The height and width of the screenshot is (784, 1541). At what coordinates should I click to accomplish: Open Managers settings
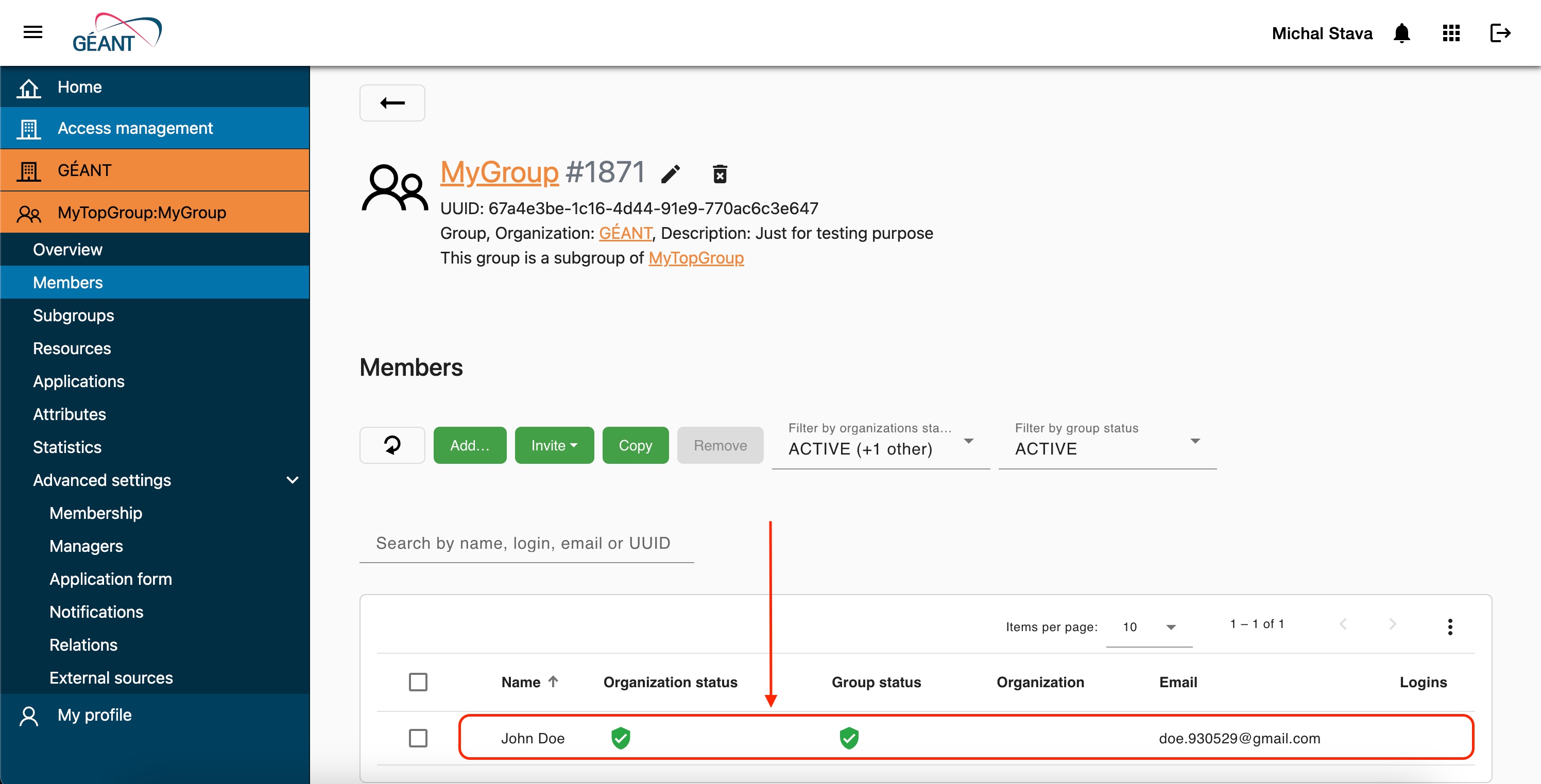point(155,546)
